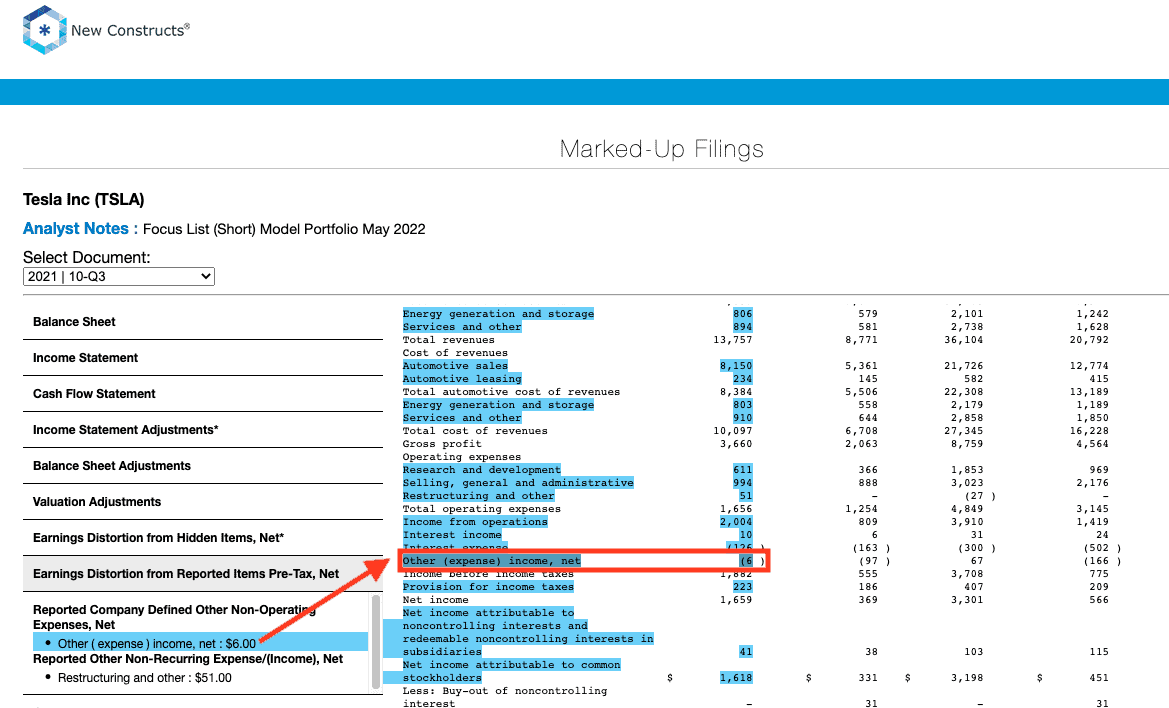This screenshot has height=708, width=1169.
Task: Click the Tesla Inc (TSLA) company heading
Action: [84, 200]
